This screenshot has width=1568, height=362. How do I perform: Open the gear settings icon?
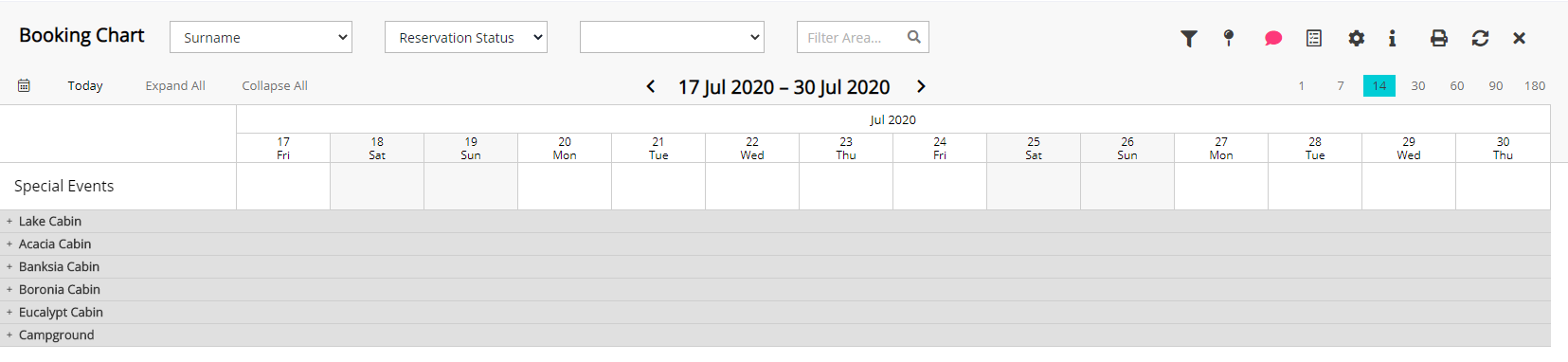pyautogui.click(x=1357, y=38)
